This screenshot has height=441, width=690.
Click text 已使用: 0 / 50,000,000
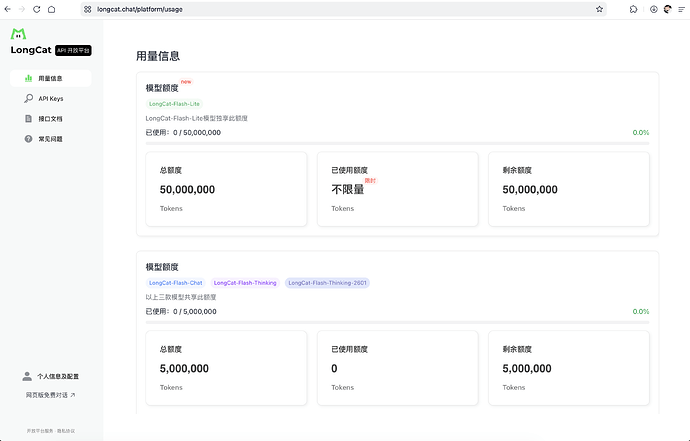pos(183,132)
